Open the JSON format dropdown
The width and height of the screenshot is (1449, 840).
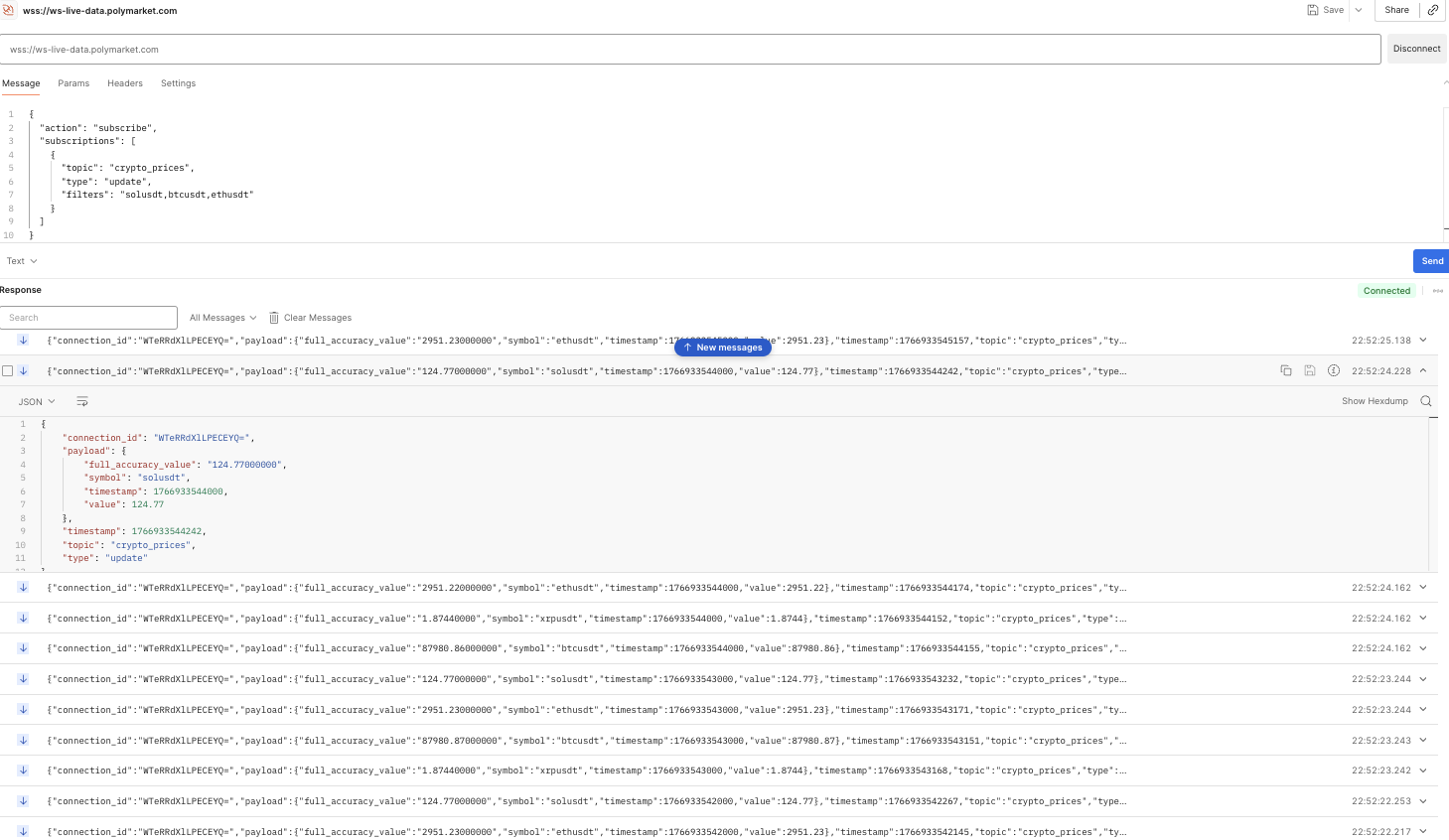pyautogui.click(x=37, y=402)
